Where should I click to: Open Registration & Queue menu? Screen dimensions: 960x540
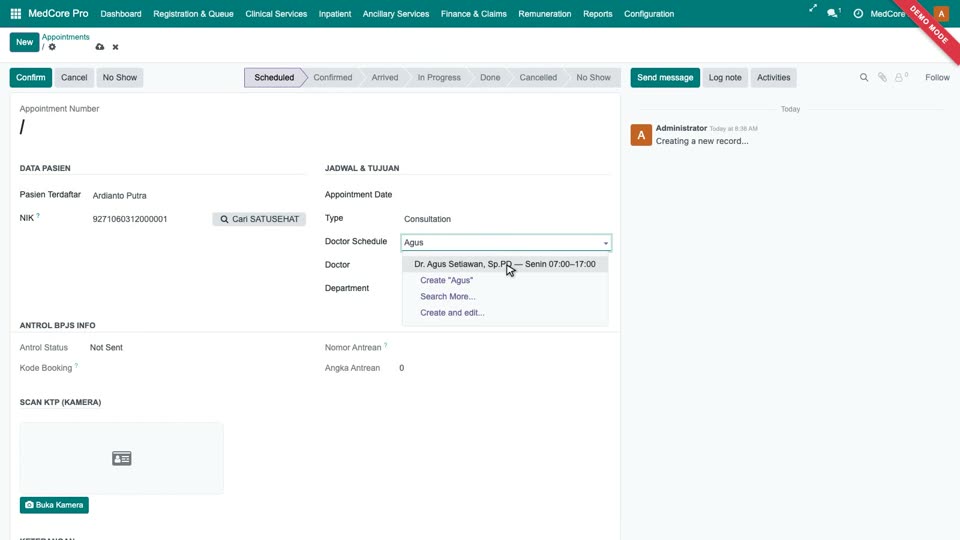[x=193, y=13]
